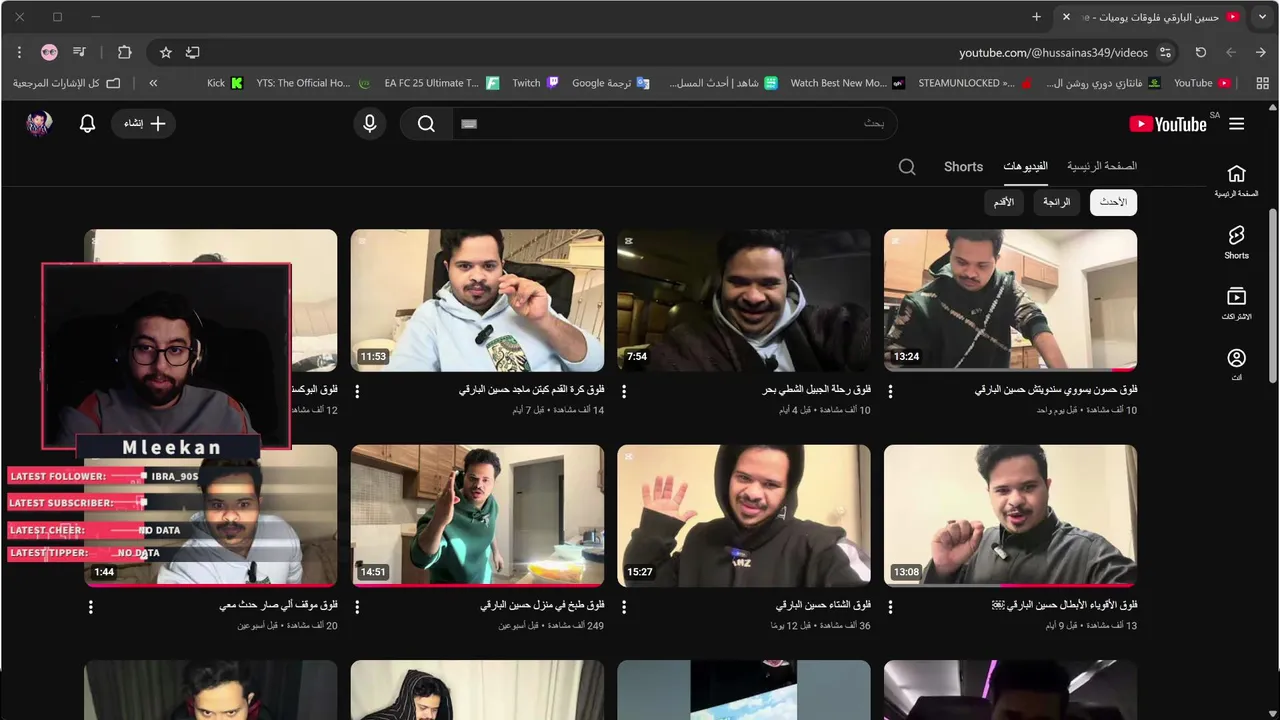The image size is (1280, 720).
Task: Open You page in sidebar
Action: coord(1237,364)
